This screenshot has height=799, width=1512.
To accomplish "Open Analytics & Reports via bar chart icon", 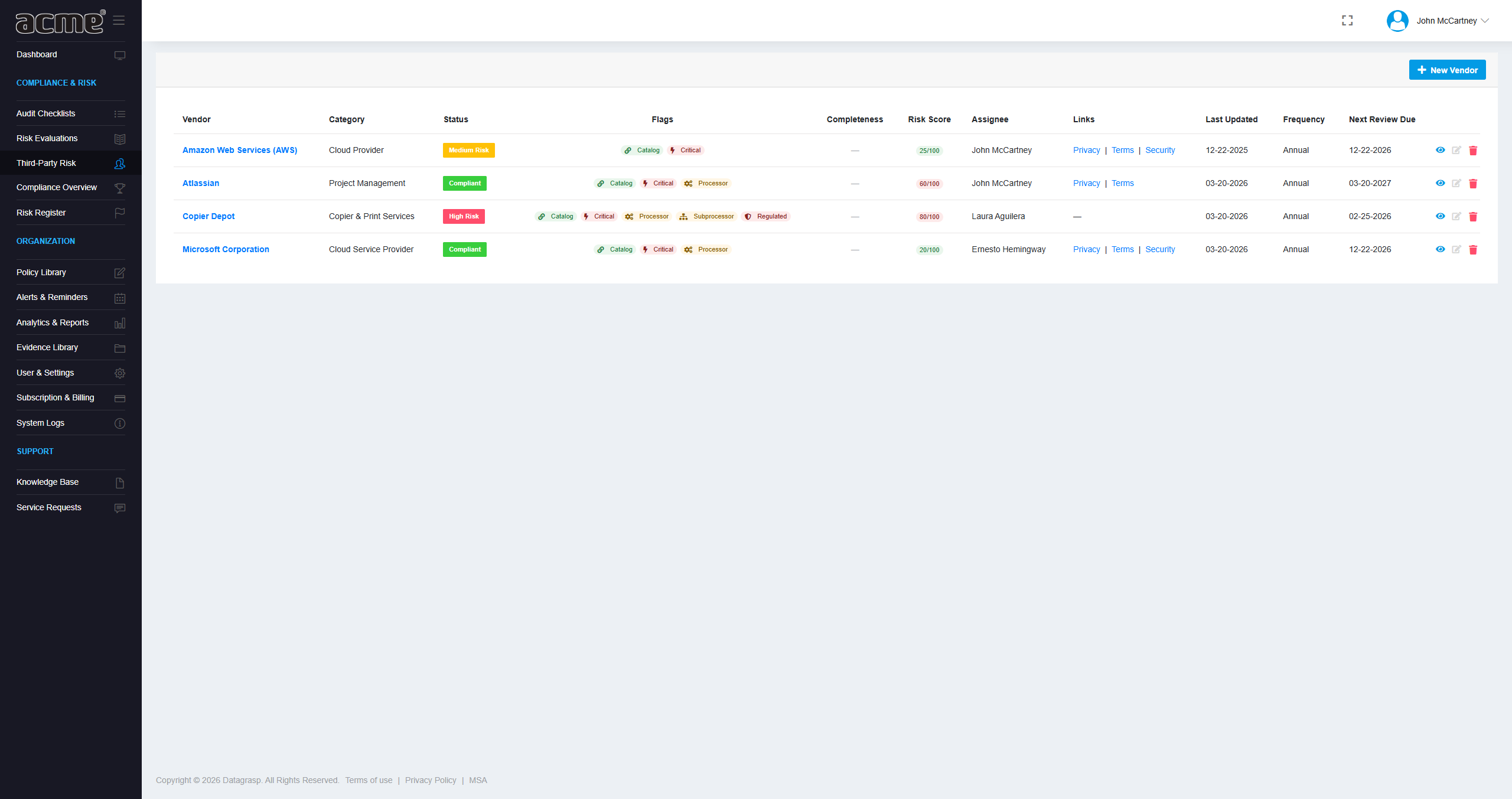I will (119, 323).
